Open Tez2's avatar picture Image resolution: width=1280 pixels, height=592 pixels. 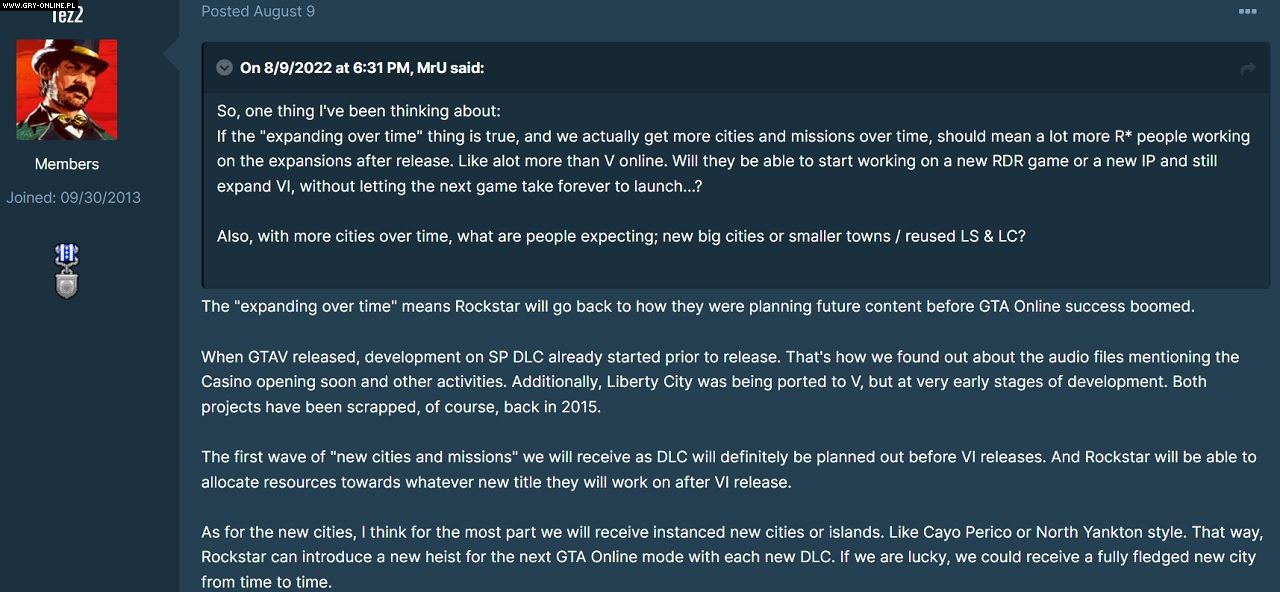67,89
